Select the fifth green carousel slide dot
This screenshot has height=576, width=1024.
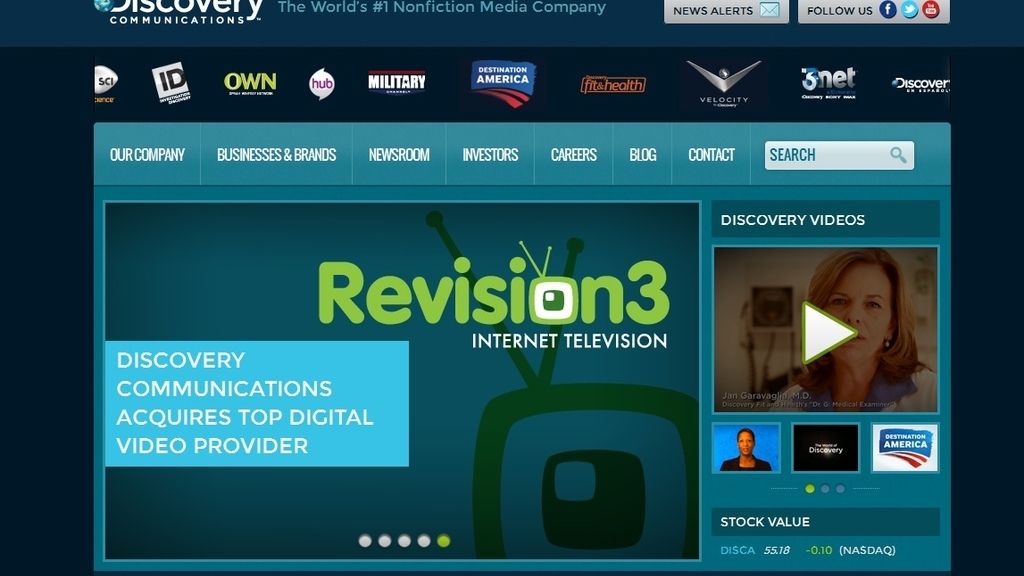[x=443, y=541]
